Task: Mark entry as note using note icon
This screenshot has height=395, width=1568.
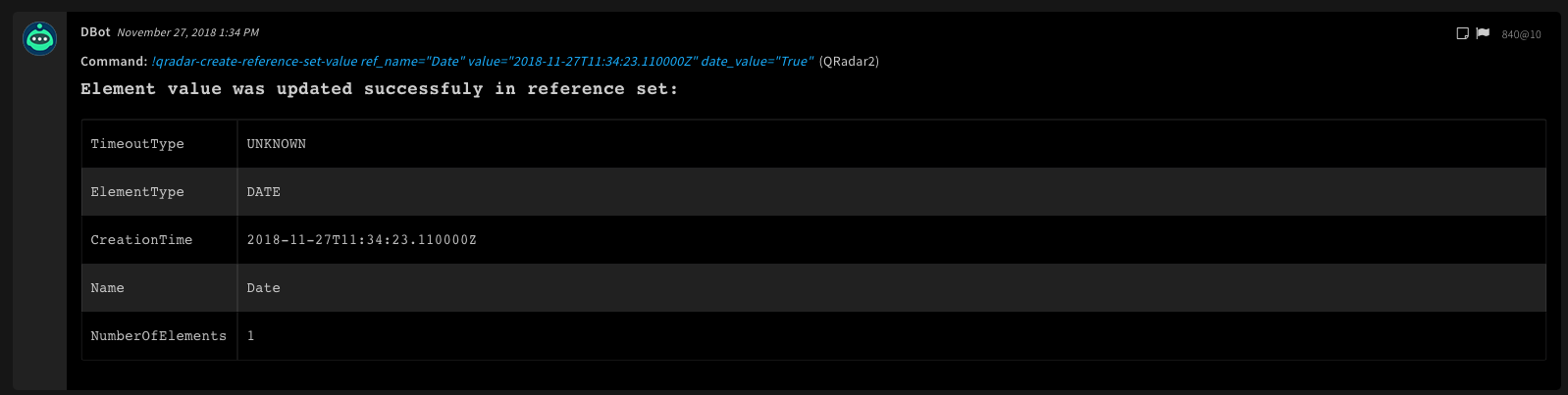Action: 1462,33
